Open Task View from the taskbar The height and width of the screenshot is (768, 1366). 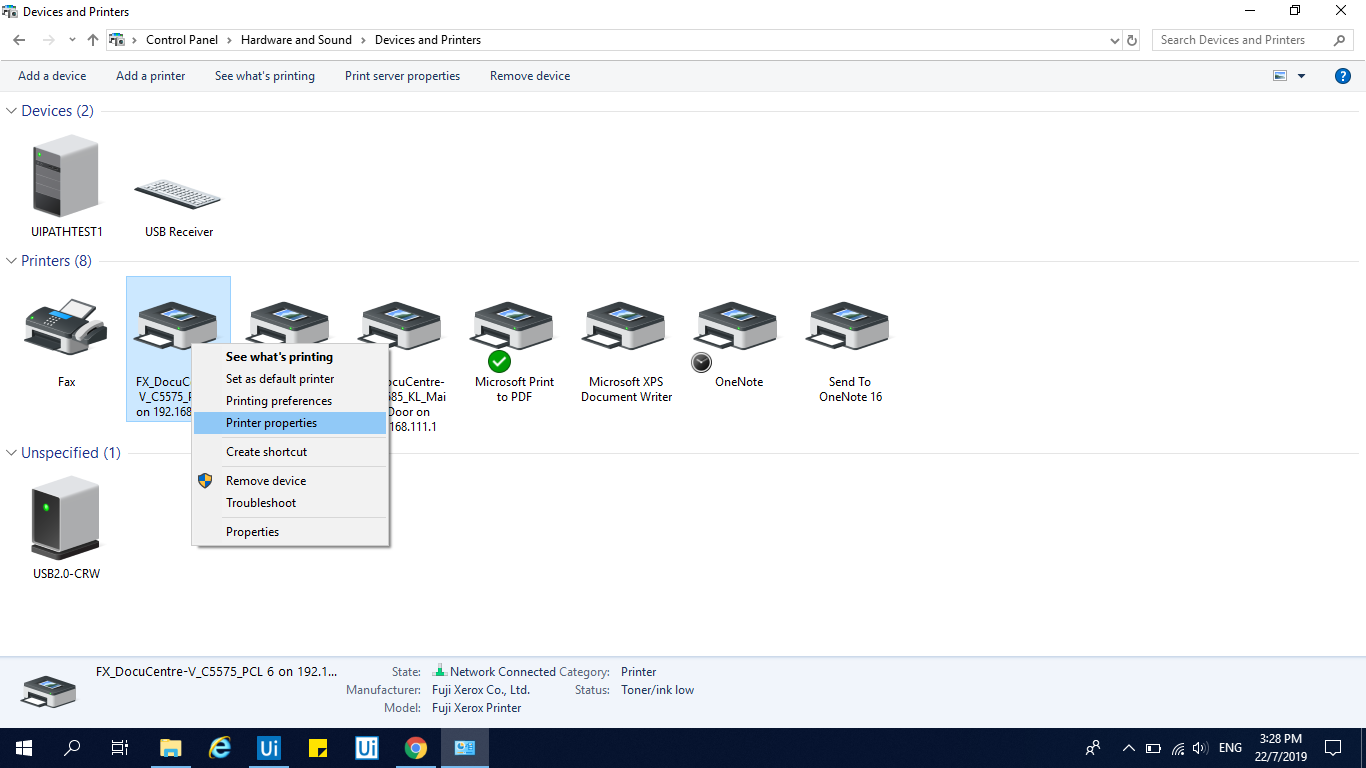click(120, 747)
